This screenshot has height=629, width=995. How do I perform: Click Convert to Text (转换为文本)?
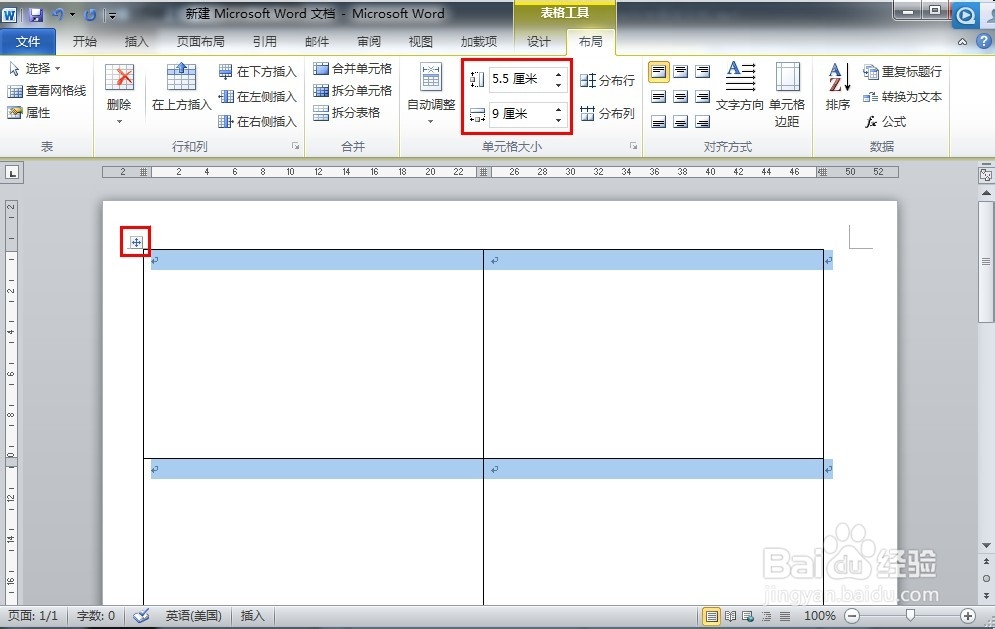(x=900, y=96)
